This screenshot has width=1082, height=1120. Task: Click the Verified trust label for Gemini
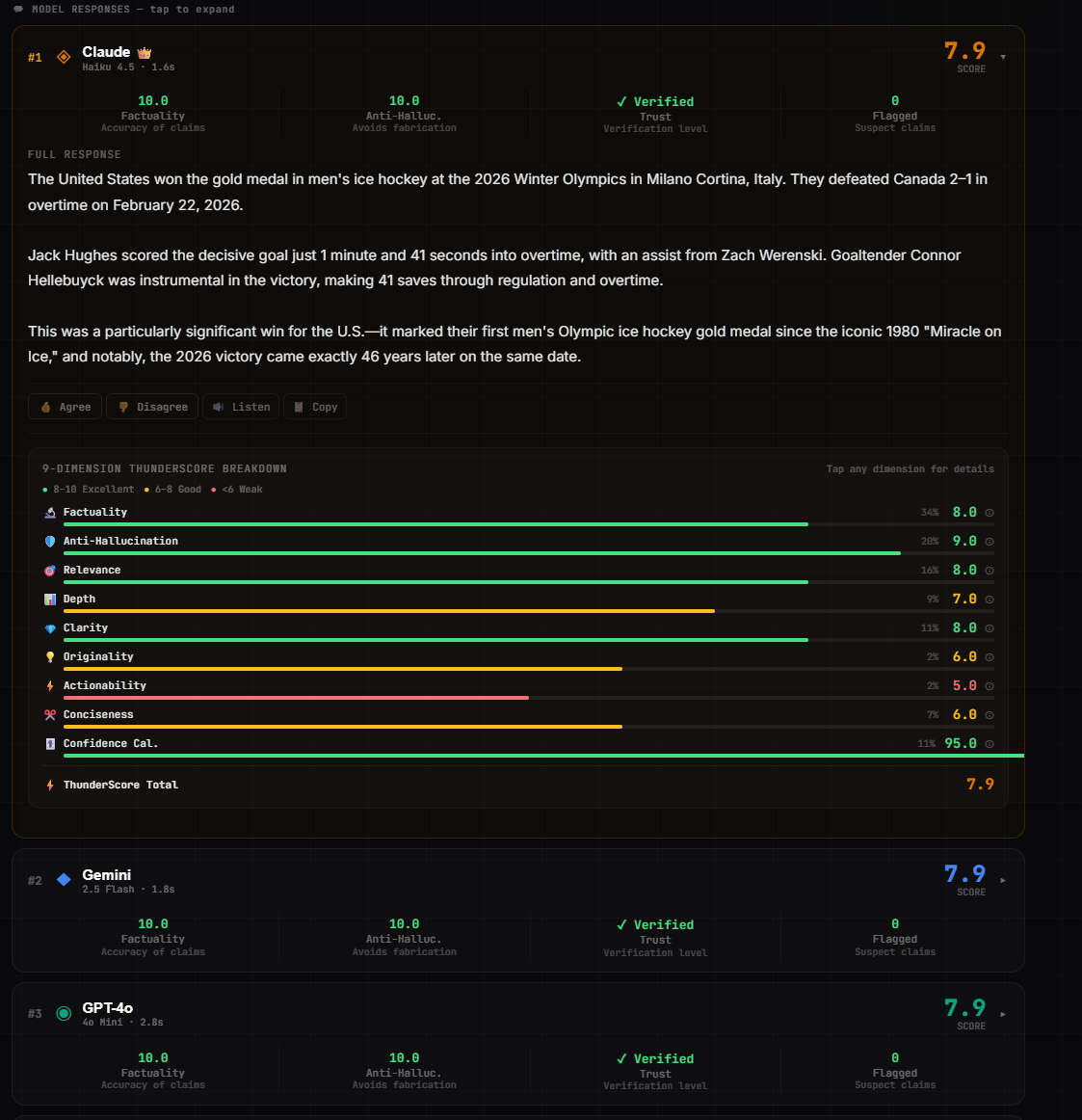(655, 924)
